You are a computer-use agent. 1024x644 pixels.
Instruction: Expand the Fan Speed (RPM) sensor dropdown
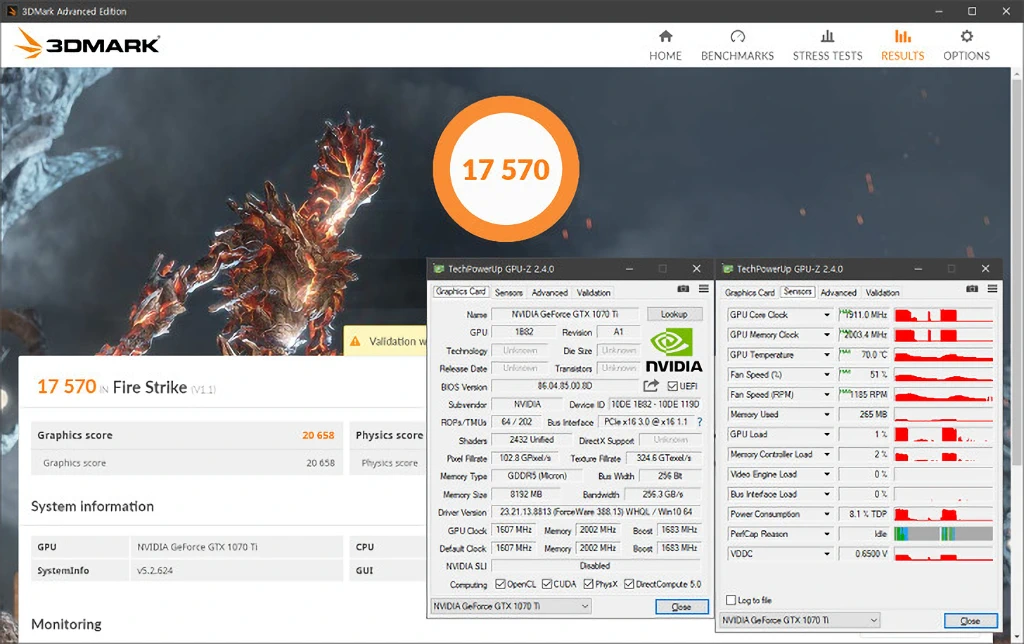coord(827,394)
